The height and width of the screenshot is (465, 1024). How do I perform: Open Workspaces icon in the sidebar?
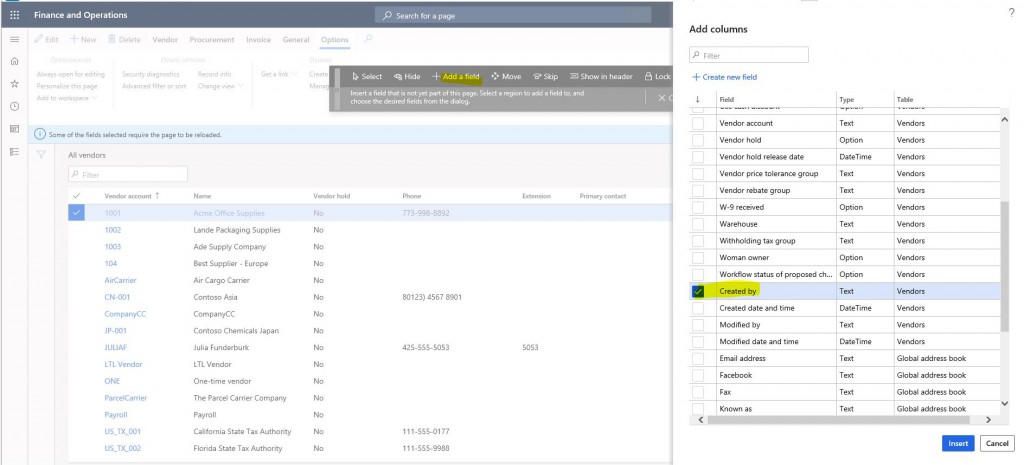(x=14, y=129)
